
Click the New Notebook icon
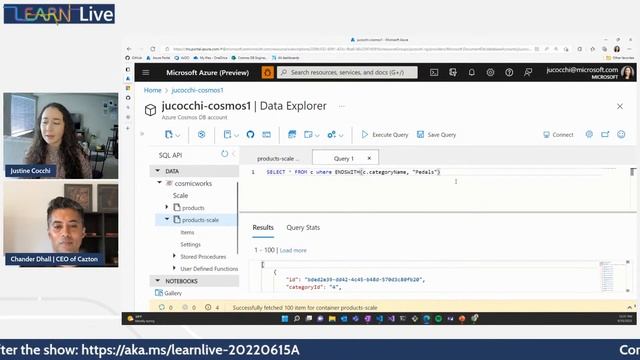coord(227,134)
